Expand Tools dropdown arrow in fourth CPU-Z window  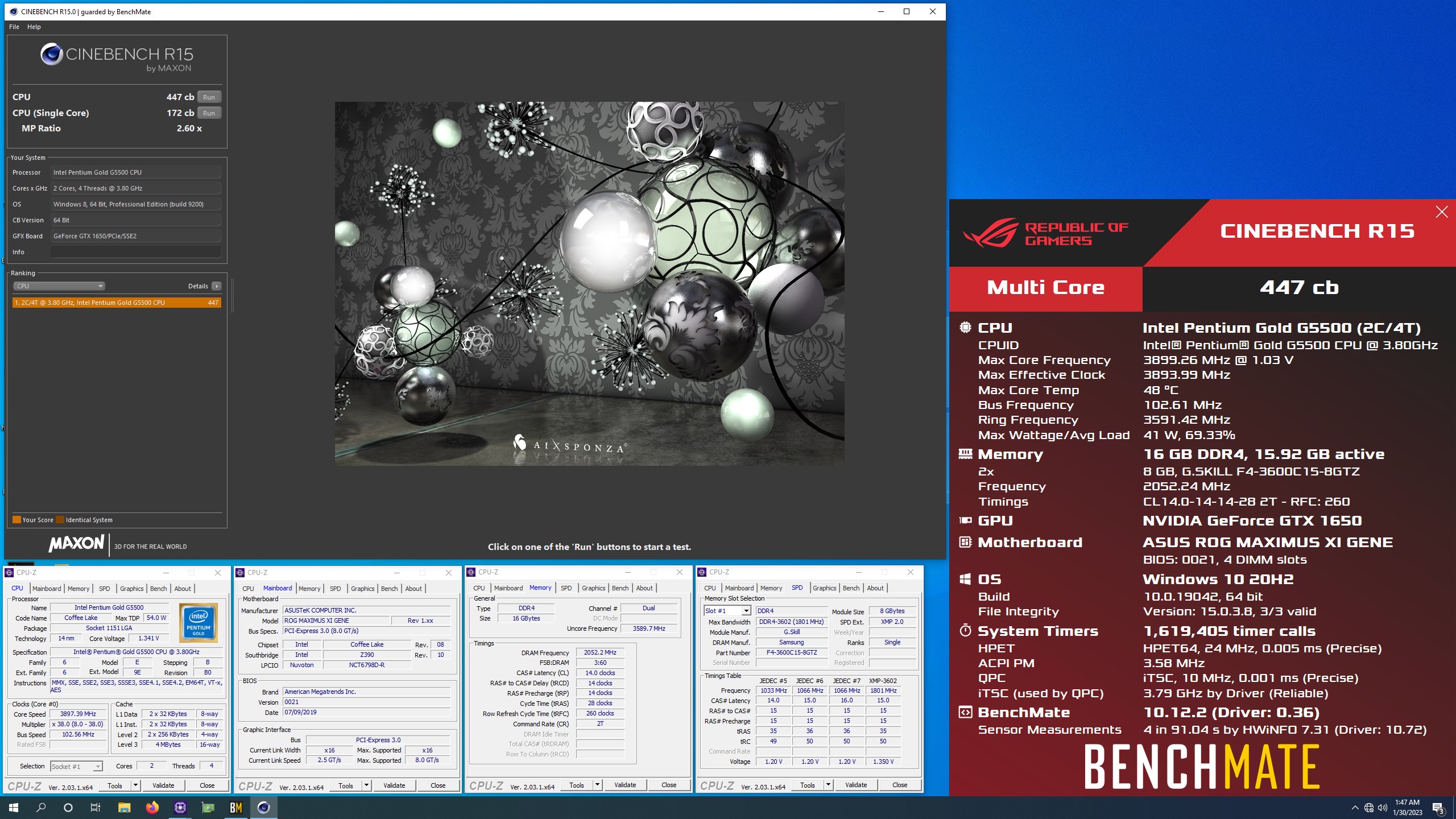(828, 785)
